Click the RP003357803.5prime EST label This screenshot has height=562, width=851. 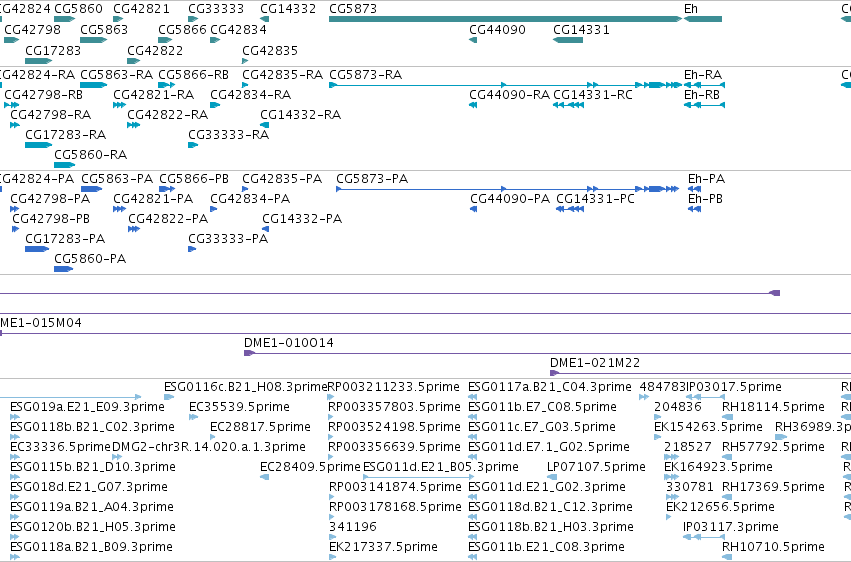point(395,407)
